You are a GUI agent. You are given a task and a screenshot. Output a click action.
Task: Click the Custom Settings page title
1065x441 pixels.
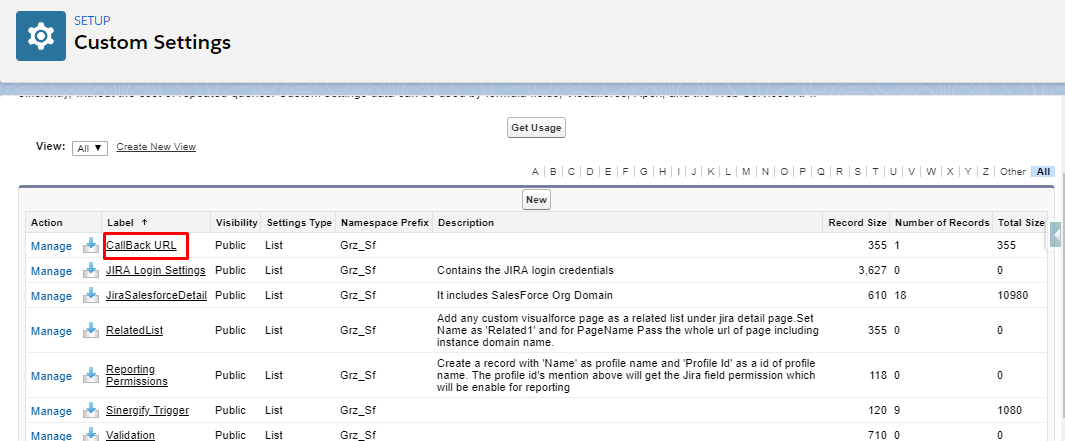pyautogui.click(x=152, y=43)
